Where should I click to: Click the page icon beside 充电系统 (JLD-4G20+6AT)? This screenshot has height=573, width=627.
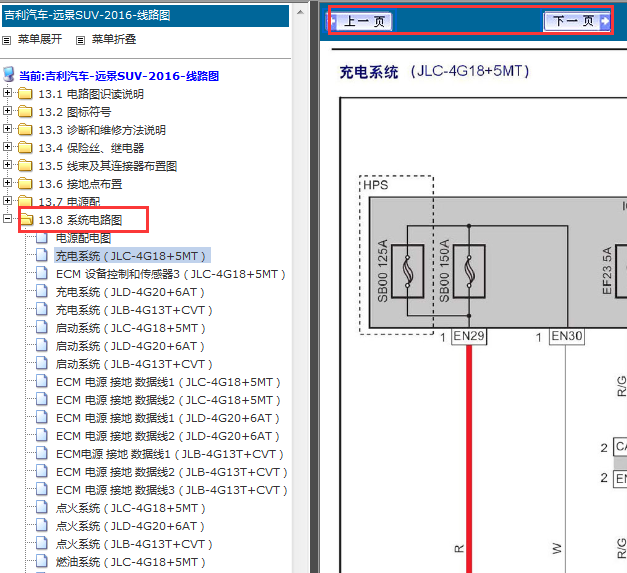pyautogui.click(x=42, y=291)
